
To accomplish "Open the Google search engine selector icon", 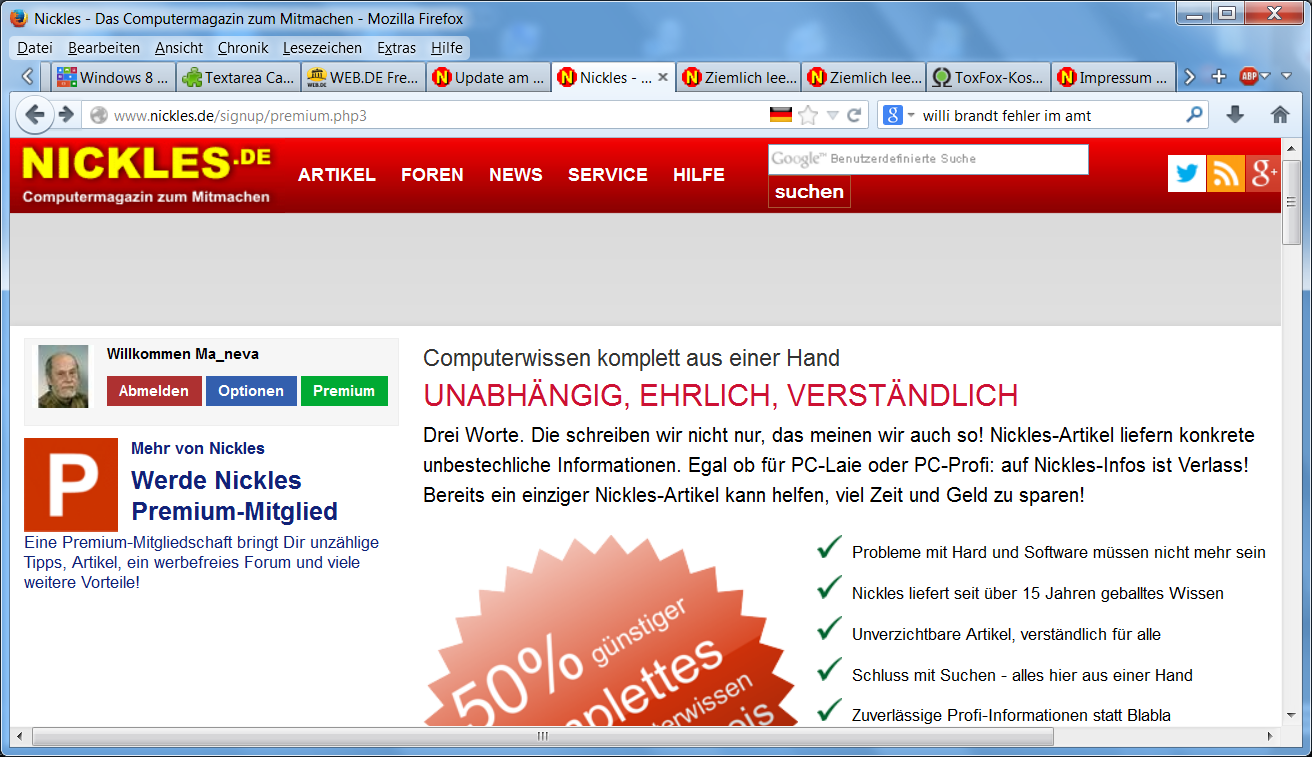I will (893, 115).
